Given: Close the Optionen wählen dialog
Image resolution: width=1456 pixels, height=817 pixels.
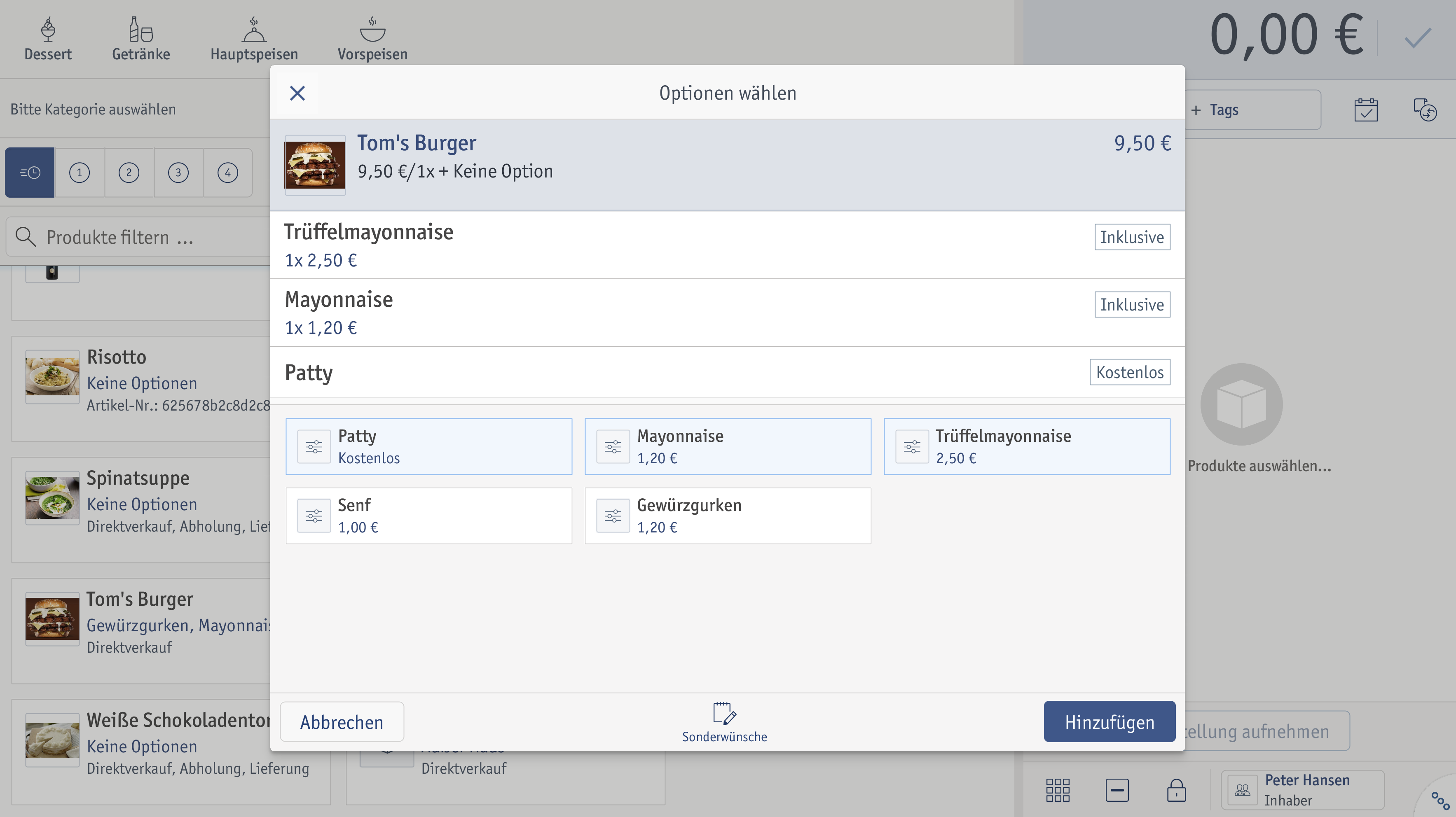Looking at the screenshot, I should point(297,93).
